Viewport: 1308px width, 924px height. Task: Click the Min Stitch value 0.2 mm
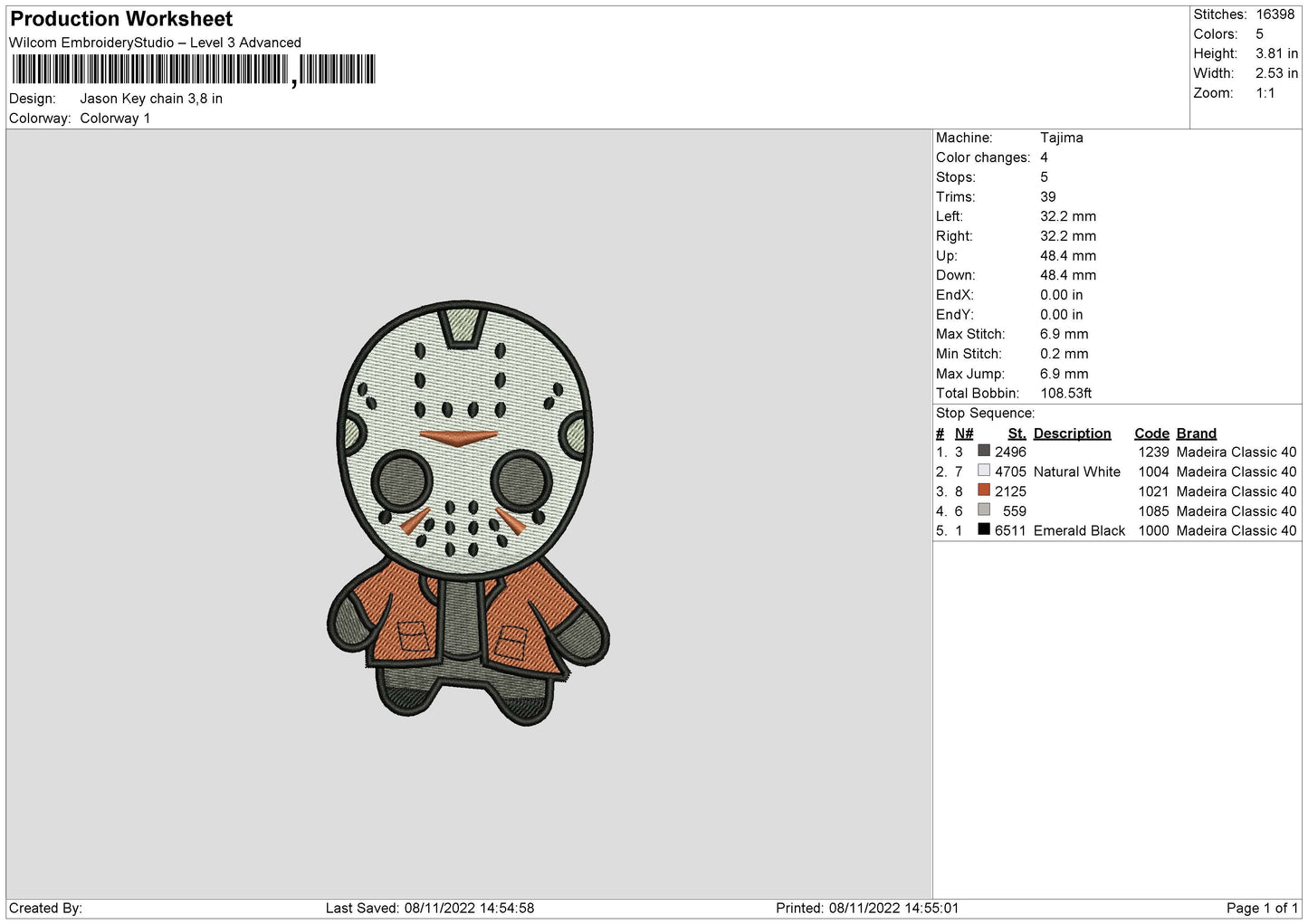click(x=1065, y=354)
